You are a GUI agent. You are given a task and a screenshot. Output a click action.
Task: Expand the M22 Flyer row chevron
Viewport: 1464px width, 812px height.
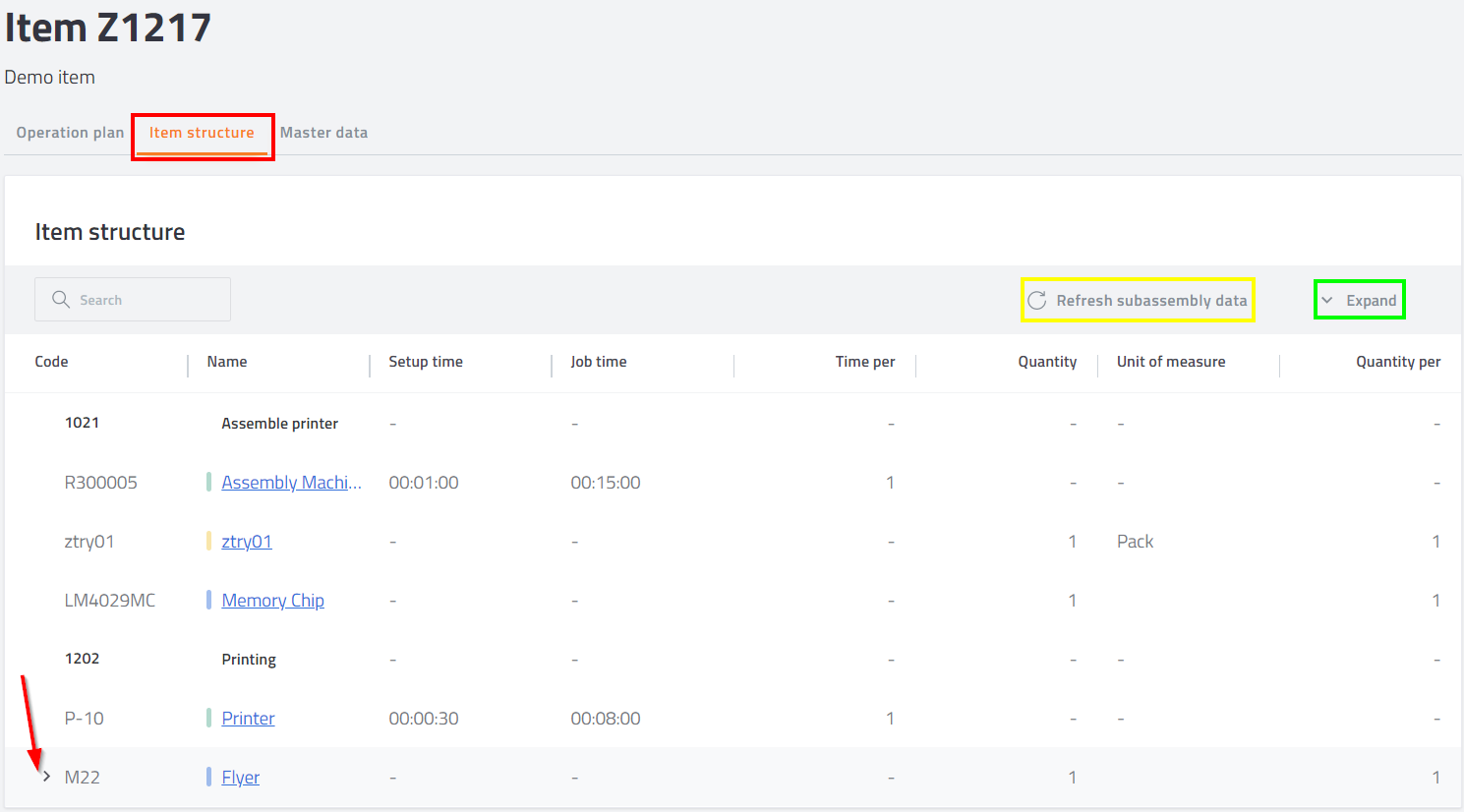[x=46, y=777]
